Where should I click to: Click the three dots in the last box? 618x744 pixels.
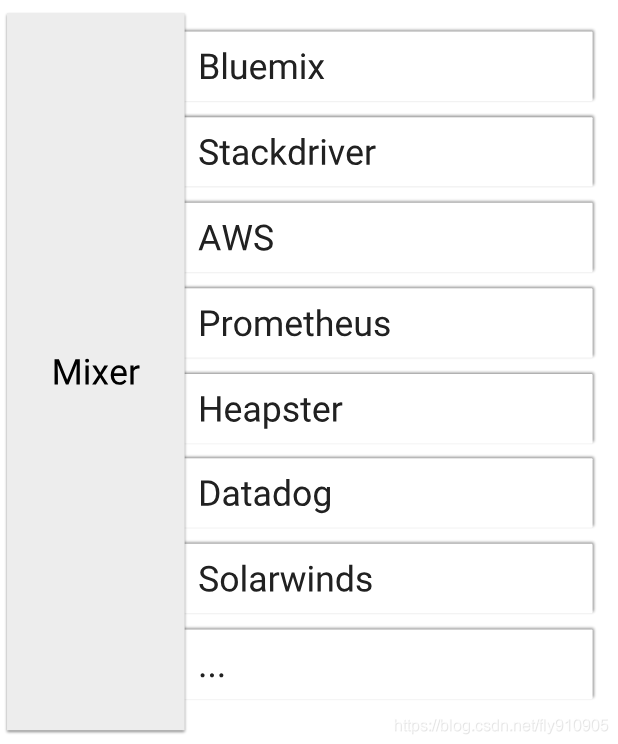point(212,671)
